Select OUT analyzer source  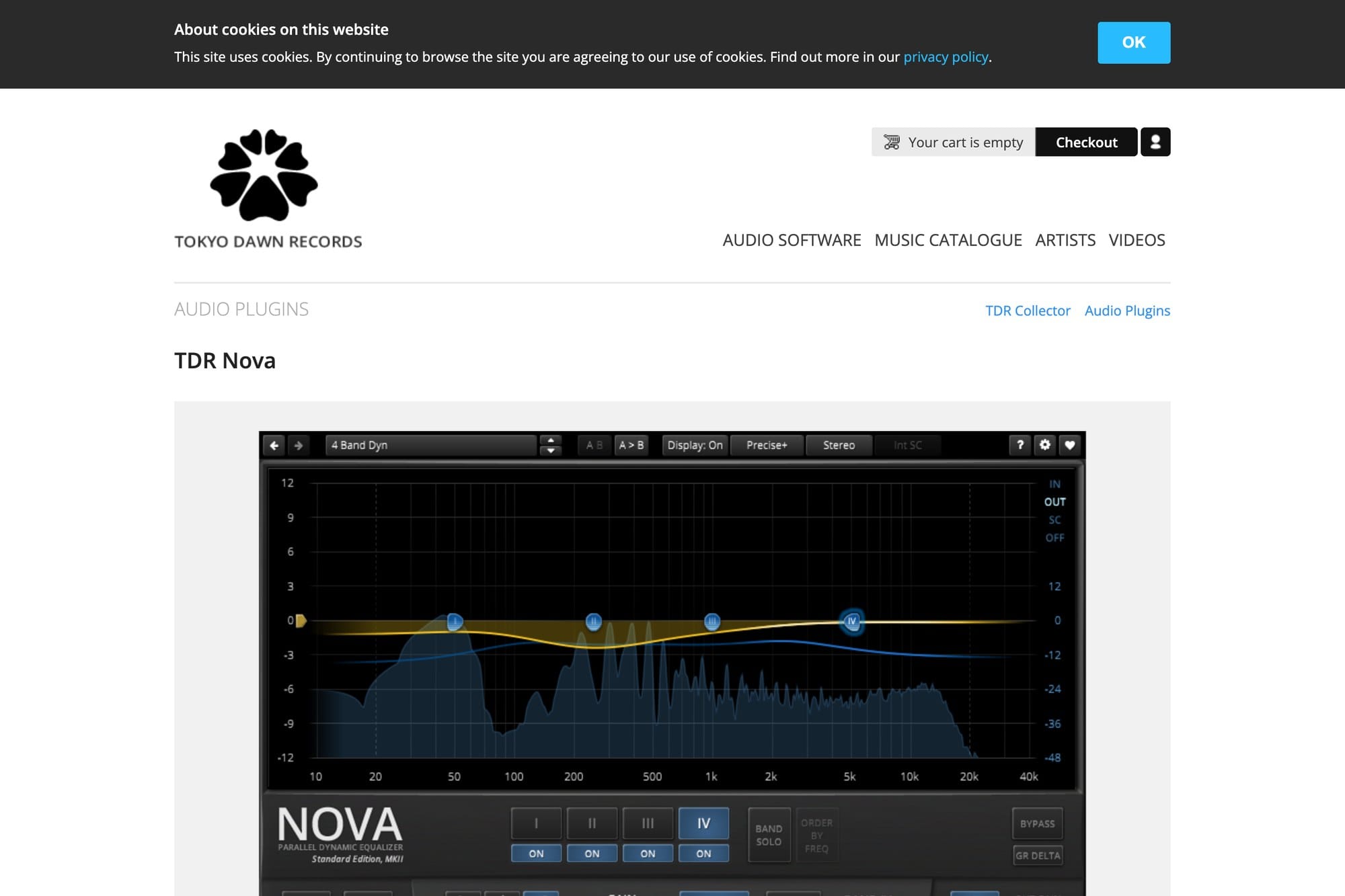coord(1054,502)
